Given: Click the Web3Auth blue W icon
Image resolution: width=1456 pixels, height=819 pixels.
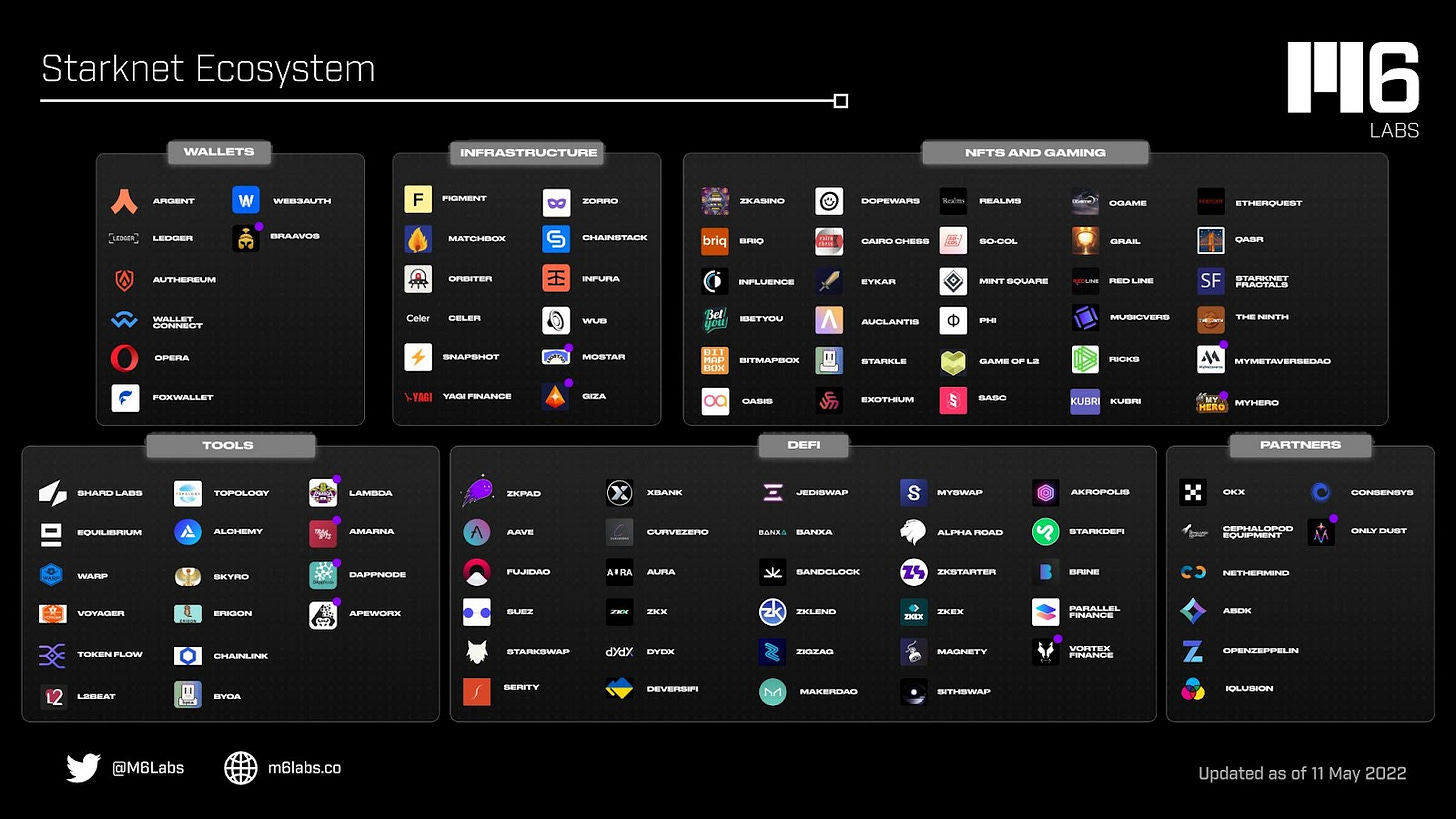Looking at the screenshot, I should click(246, 200).
